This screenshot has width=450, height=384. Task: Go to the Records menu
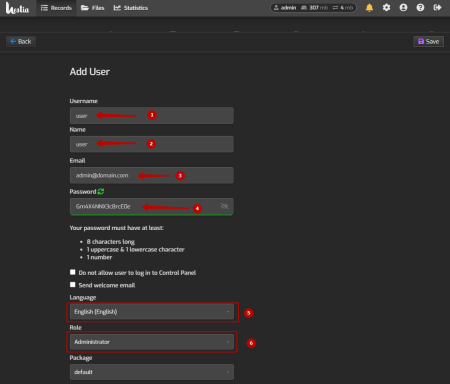56,8
